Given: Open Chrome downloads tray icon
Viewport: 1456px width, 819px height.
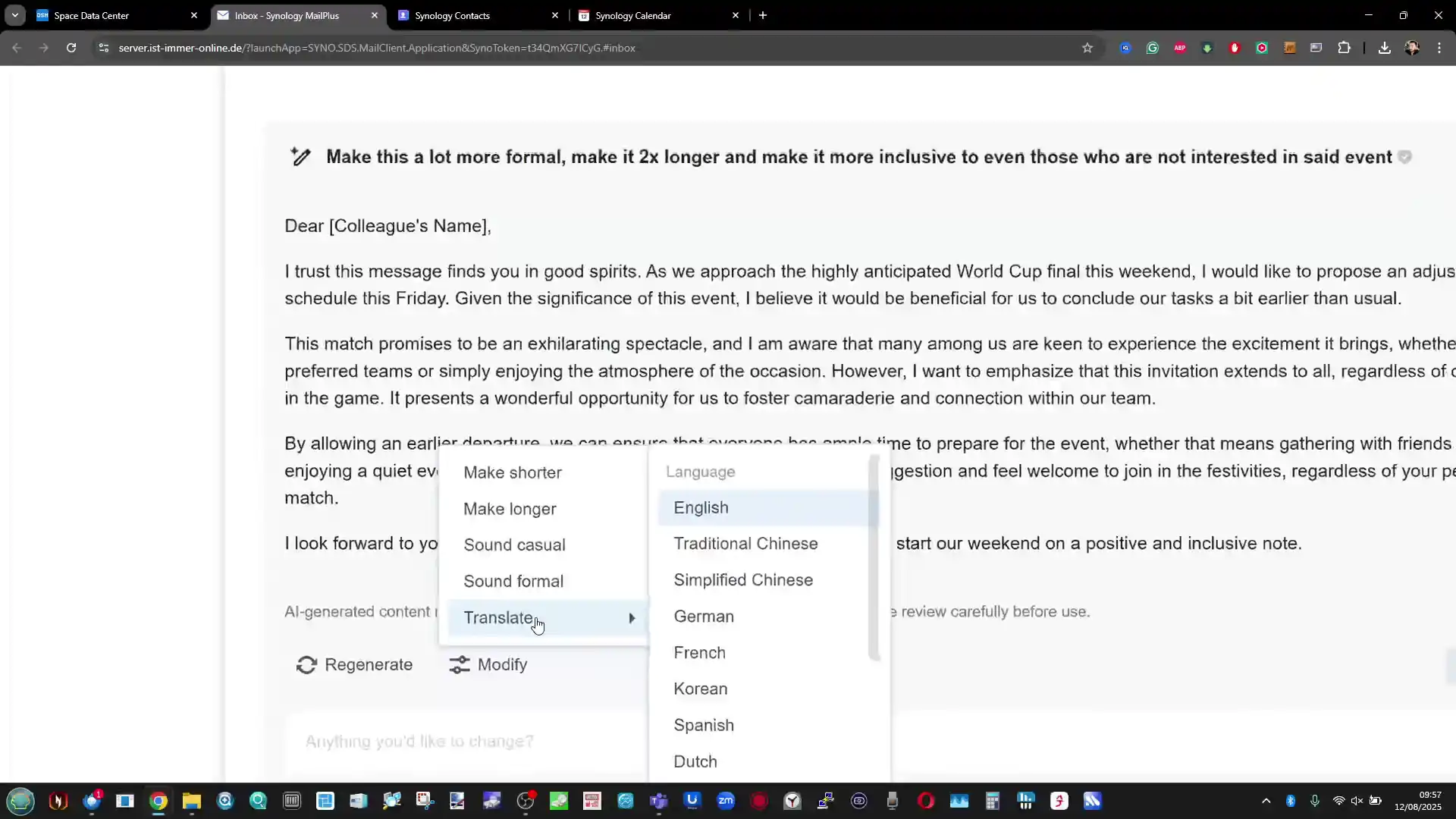Looking at the screenshot, I should tap(1385, 48).
